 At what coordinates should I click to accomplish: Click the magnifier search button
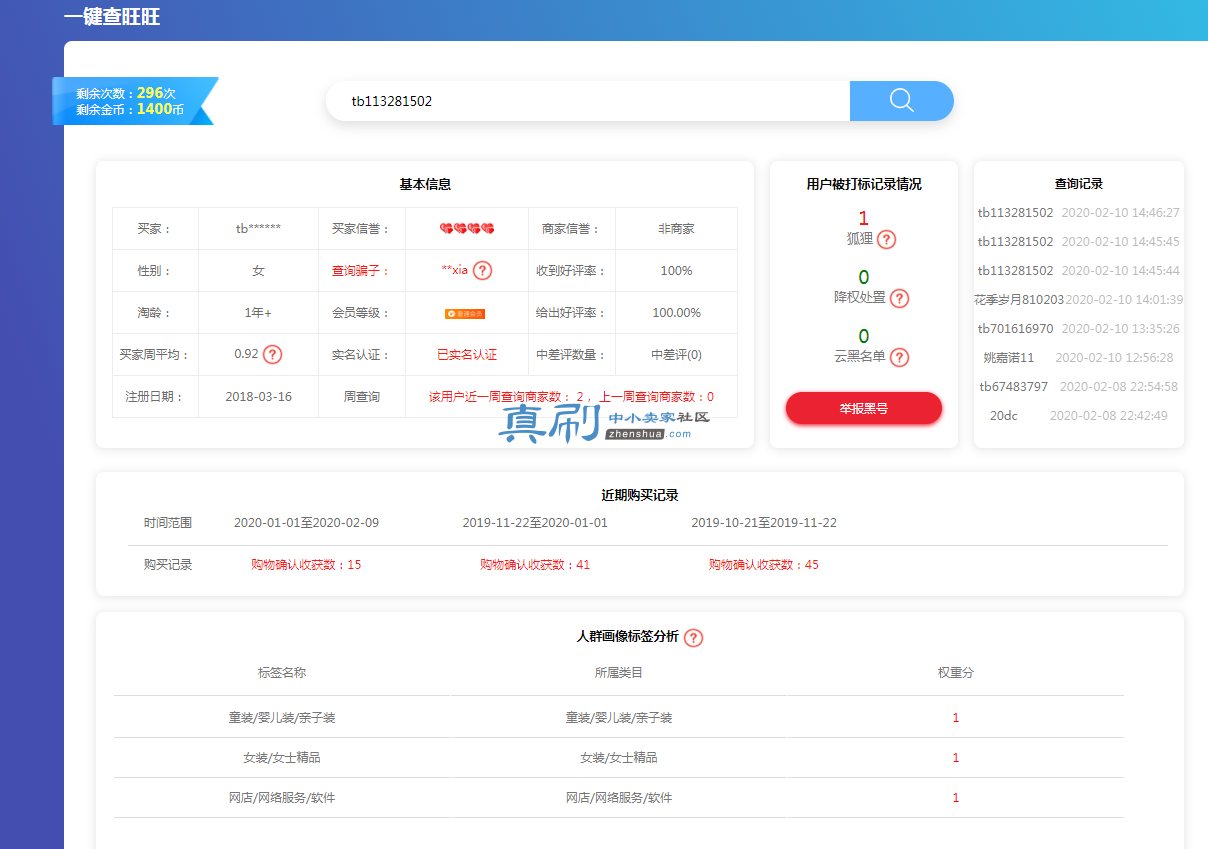click(x=901, y=101)
